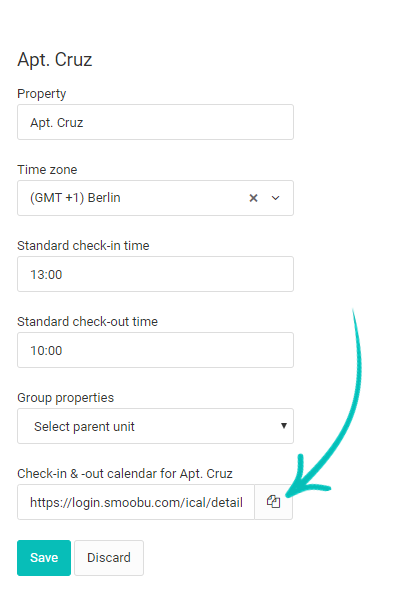Click the Standard check-out time label
Screen dimensions: 412x605
(87, 321)
